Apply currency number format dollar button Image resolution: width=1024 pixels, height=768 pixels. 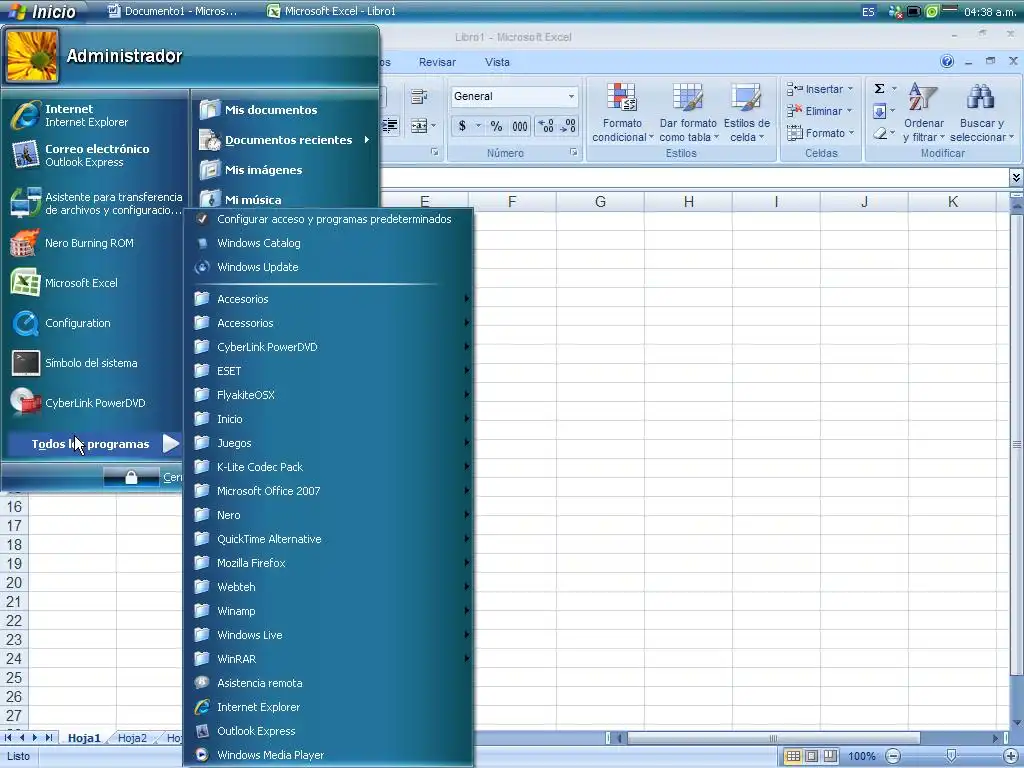(462, 126)
